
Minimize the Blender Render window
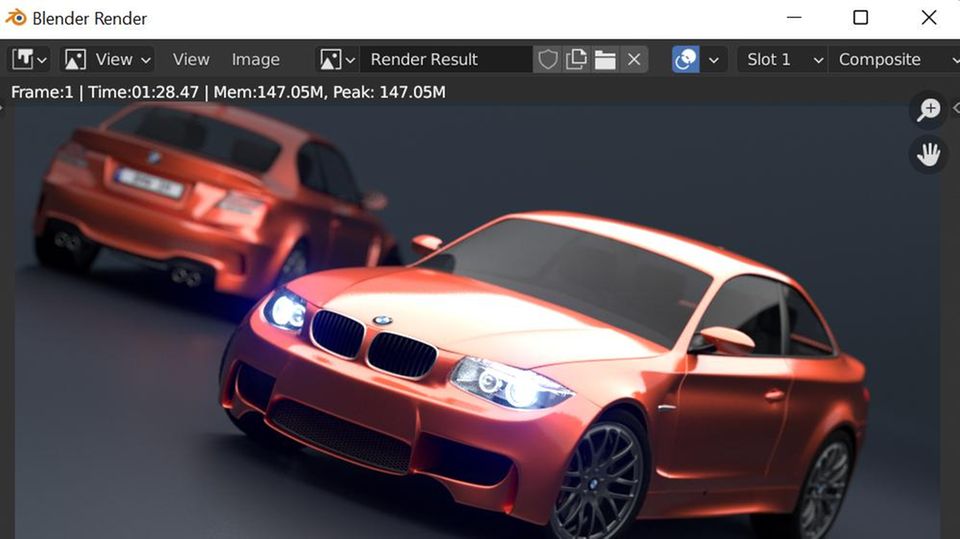pyautogui.click(x=794, y=18)
